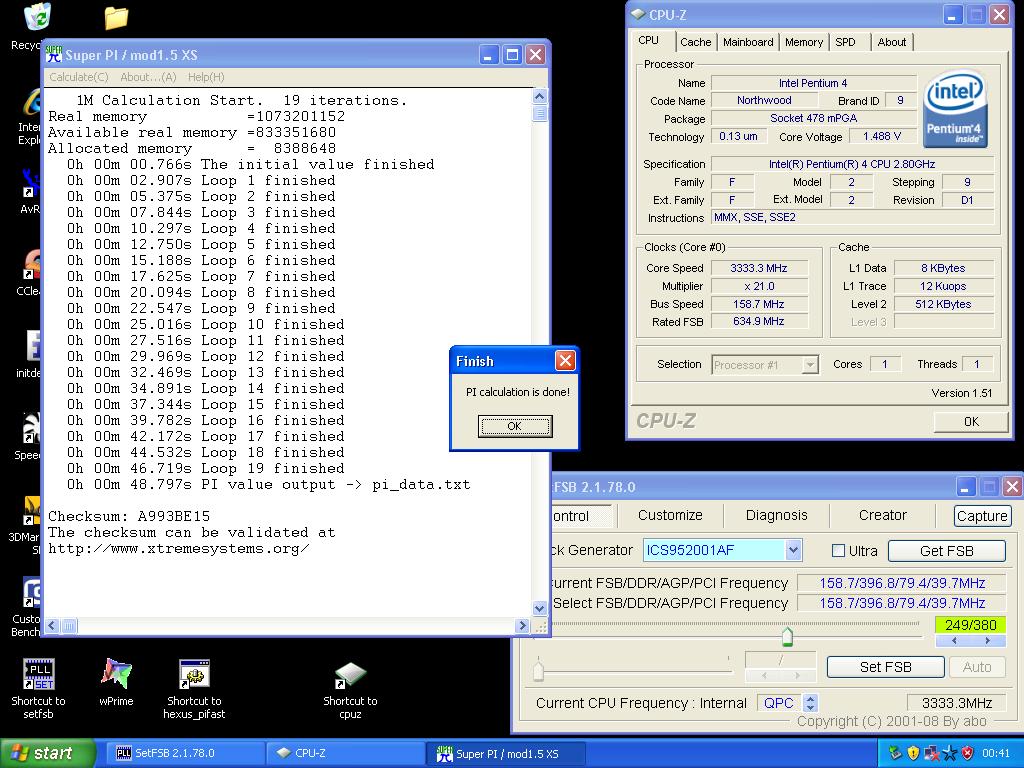Image resolution: width=1024 pixels, height=768 pixels.
Task: Open the Processor #1 selection dropdown
Action: pyautogui.click(x=810, y=364)
